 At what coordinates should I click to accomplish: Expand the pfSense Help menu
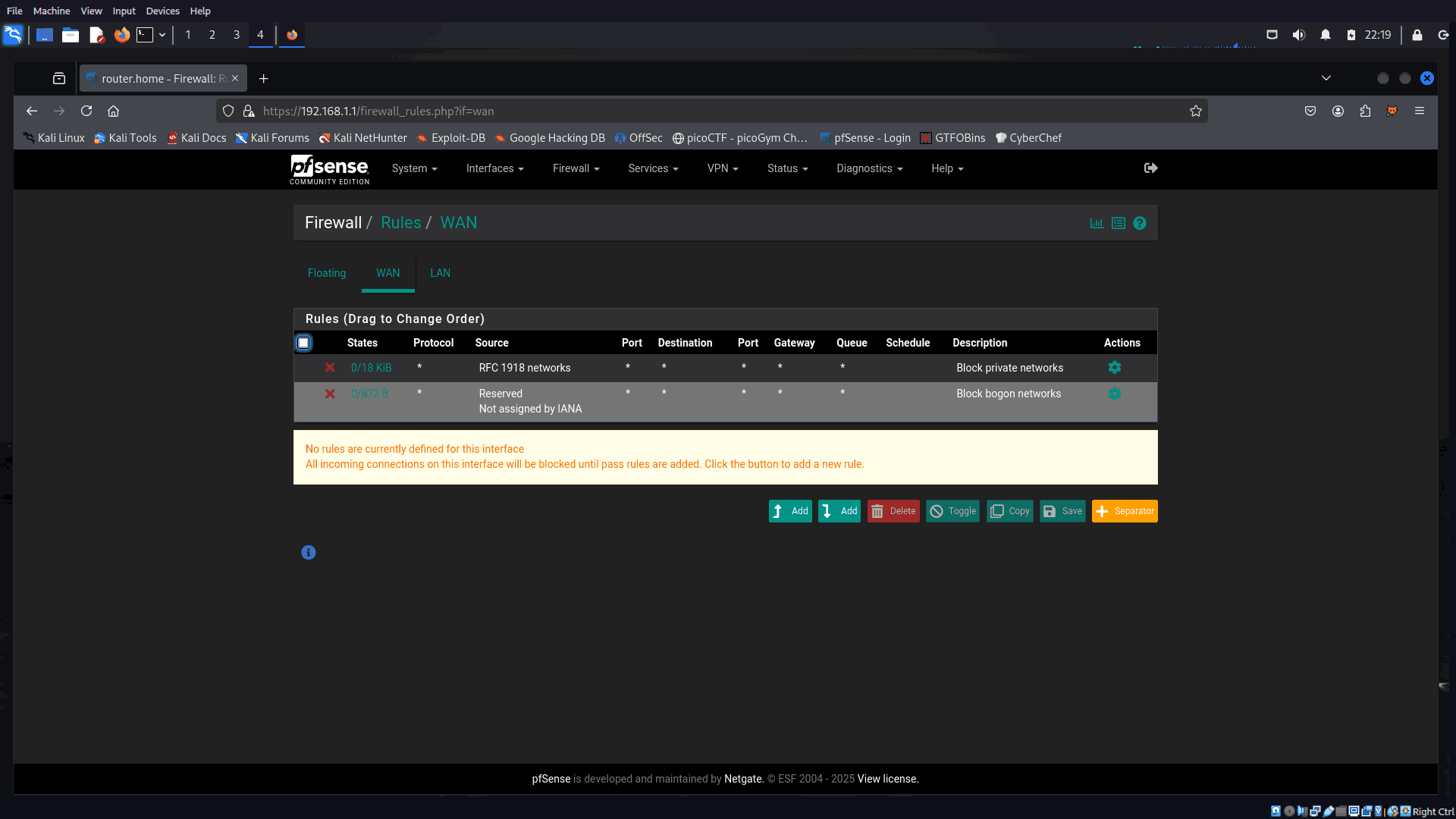(947, 169)
